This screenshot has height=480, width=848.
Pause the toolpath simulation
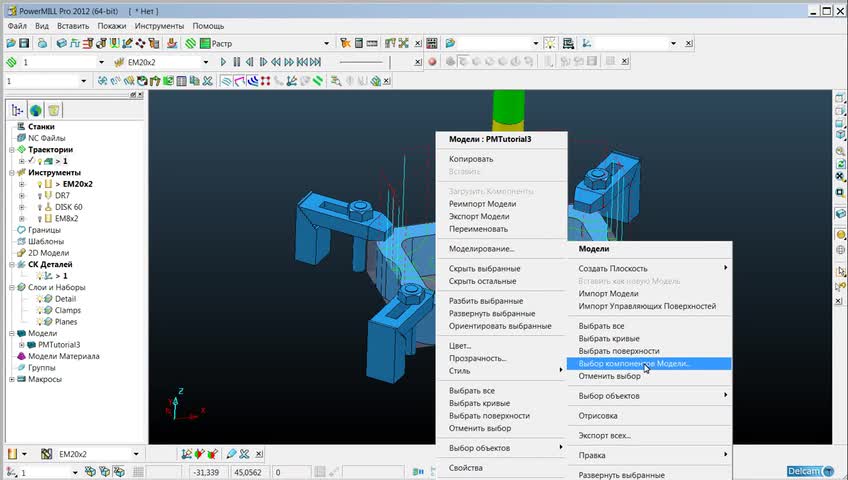coord(236,62)
